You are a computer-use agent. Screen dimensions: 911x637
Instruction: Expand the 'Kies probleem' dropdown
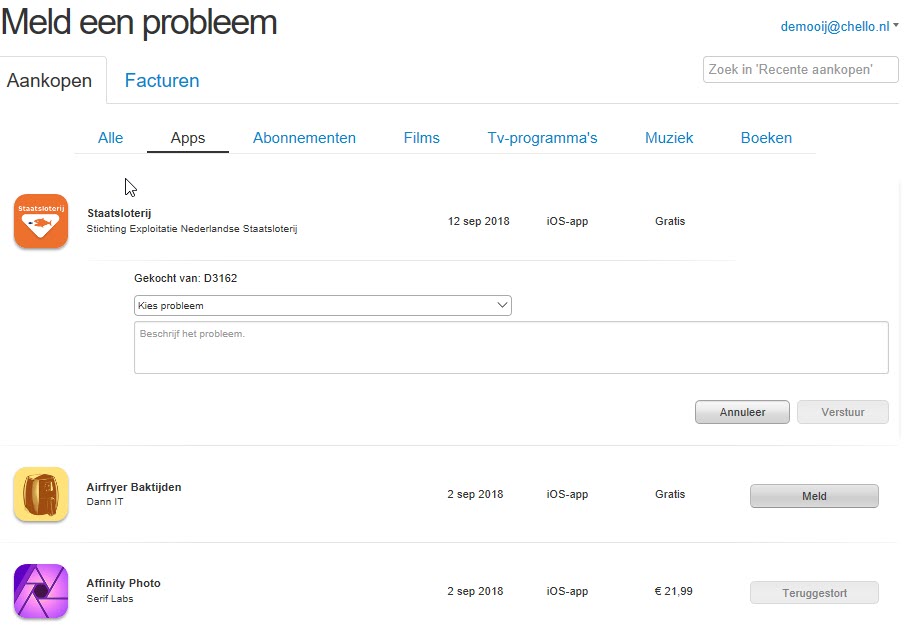click(322, 306)
